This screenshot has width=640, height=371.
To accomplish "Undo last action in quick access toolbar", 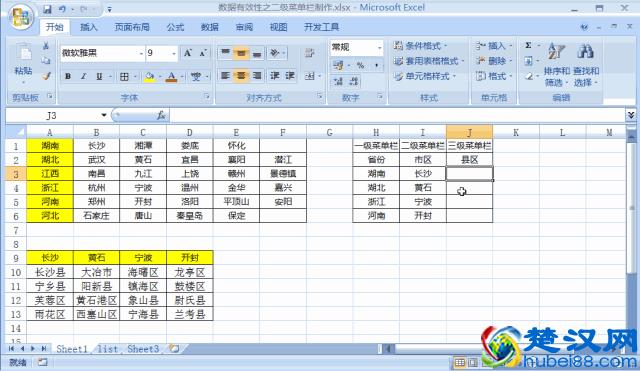I will coord(62,9).
